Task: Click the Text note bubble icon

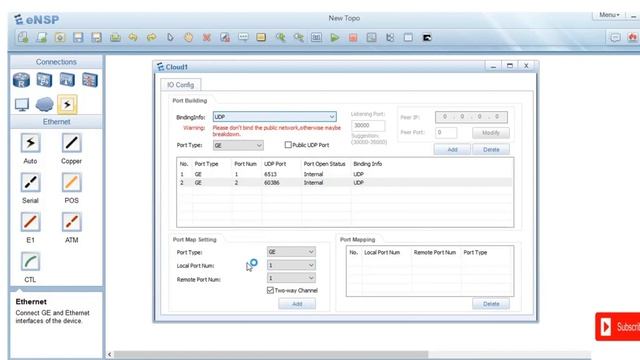Action: point(243,38)
